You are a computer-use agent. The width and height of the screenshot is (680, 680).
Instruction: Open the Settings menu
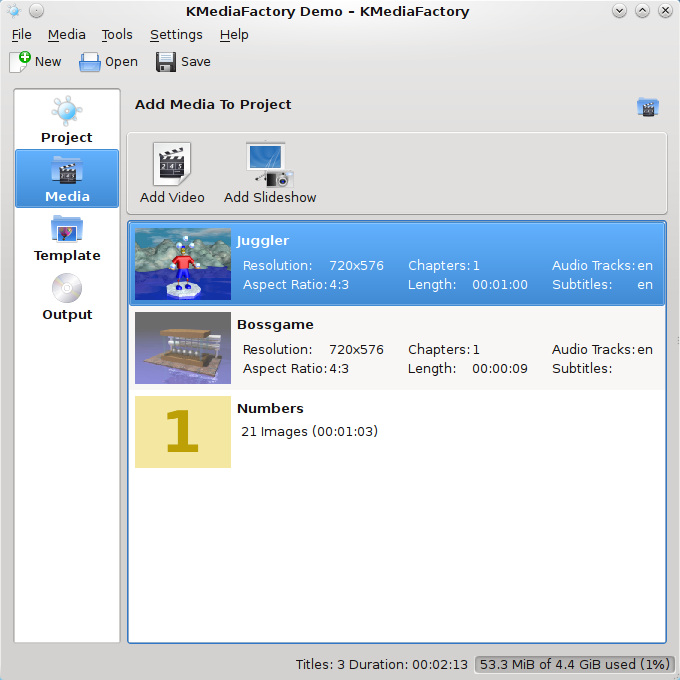tap(176, 35)
